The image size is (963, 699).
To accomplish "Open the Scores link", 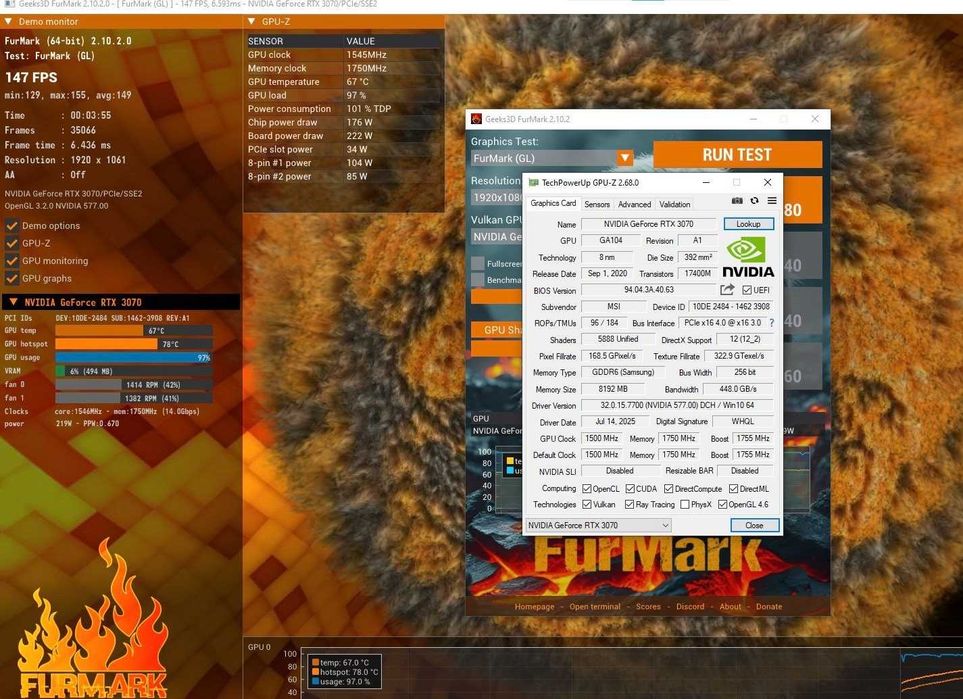I will coord(648,606).
